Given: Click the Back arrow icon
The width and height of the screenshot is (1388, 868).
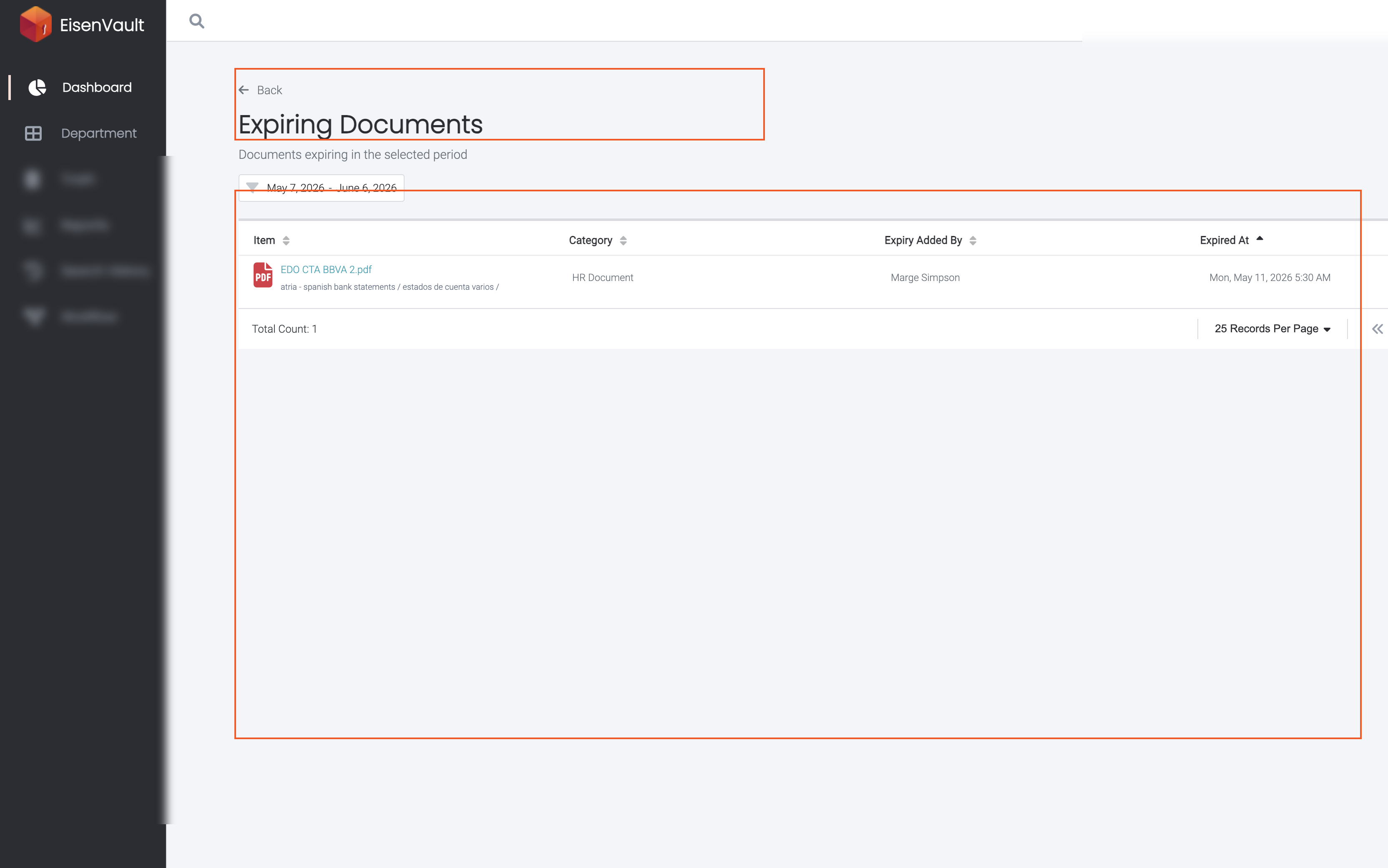Looking at the screenshot, I should (x=244, y=90).
